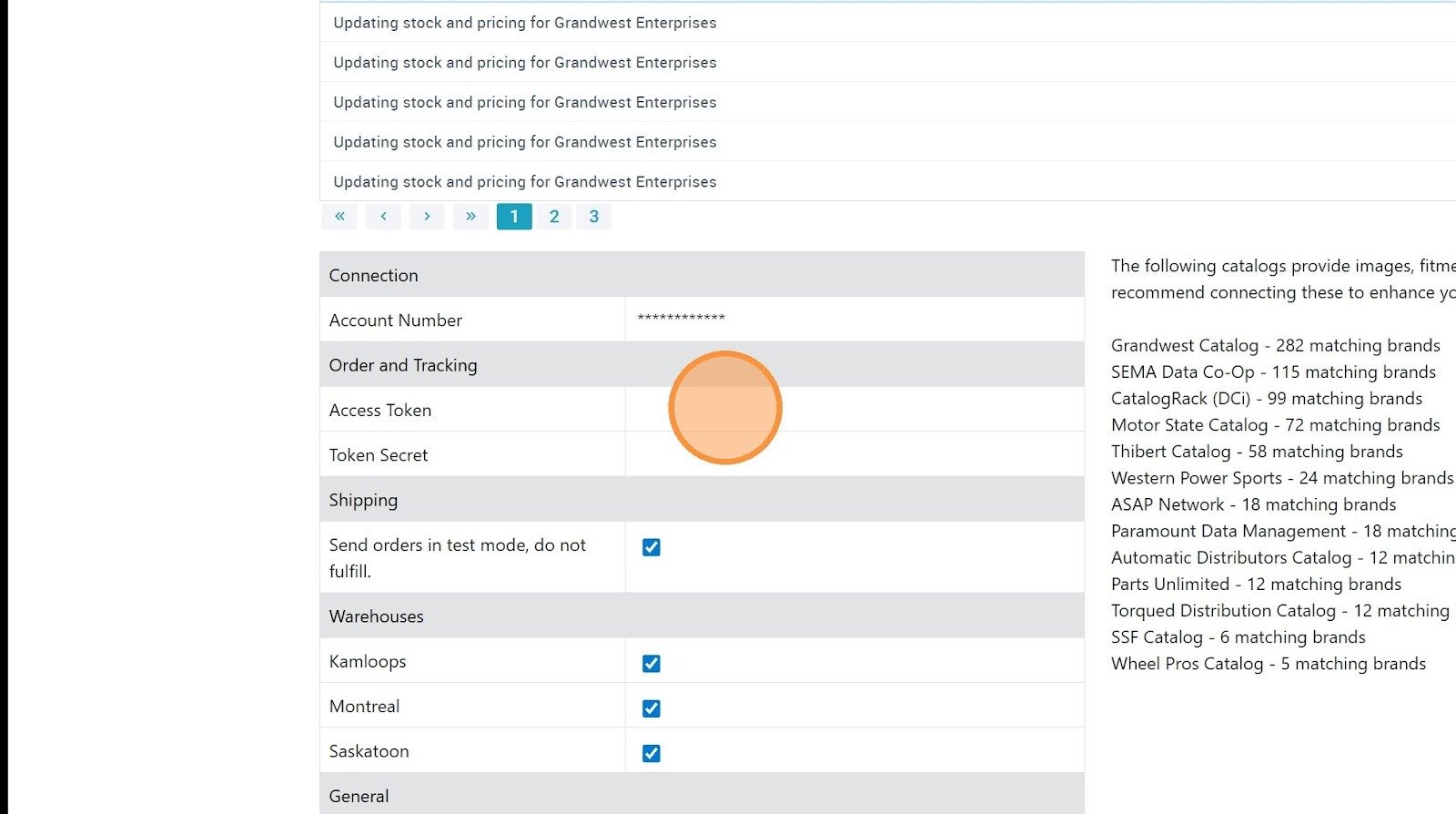The width and height of the screenshot is (1456, 814).
Task: Select SSF Catalog - 6 matching brands
Action: click(1239, 636)
